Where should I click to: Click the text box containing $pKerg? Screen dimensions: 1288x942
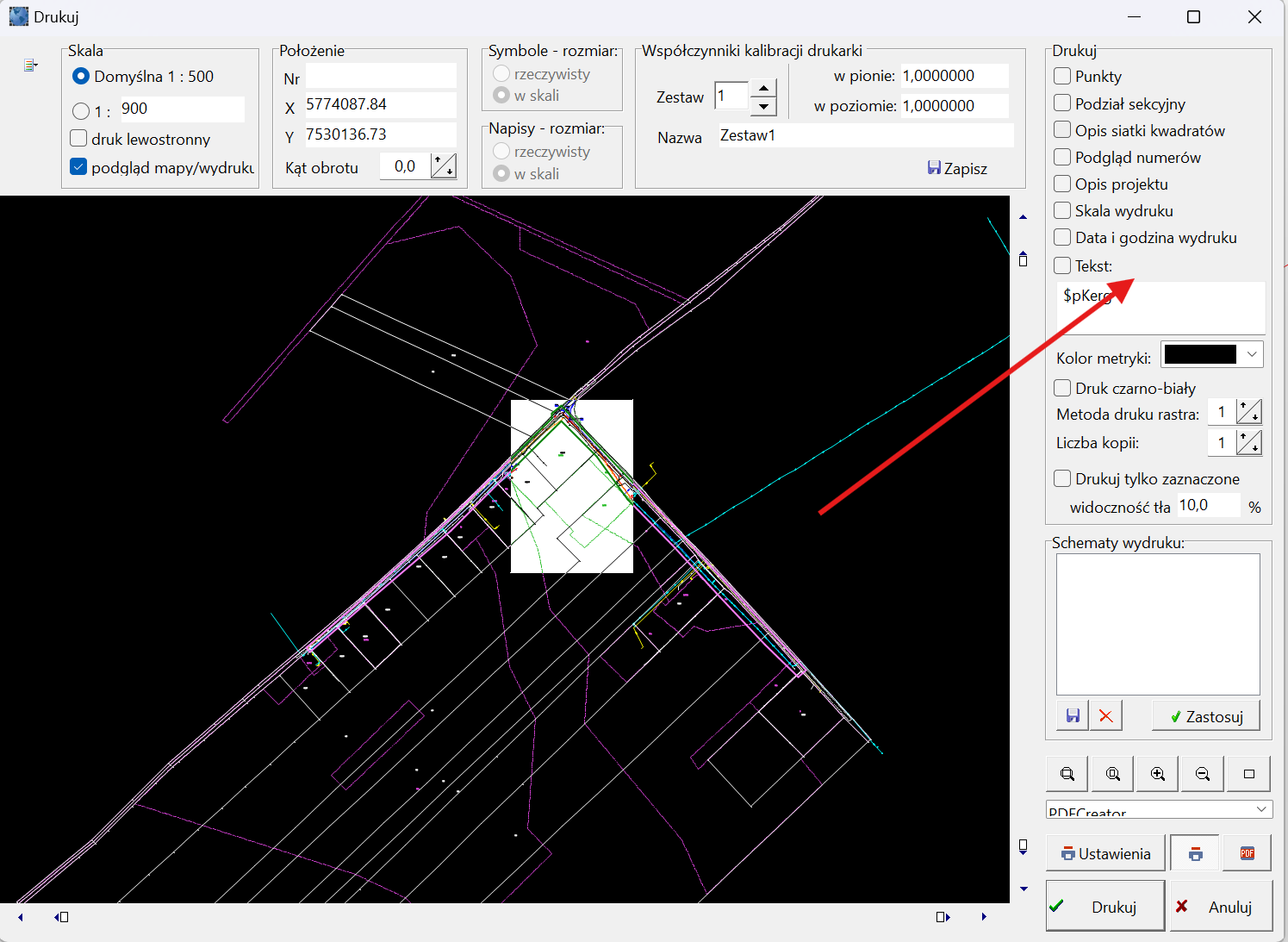click(1160, 308)
